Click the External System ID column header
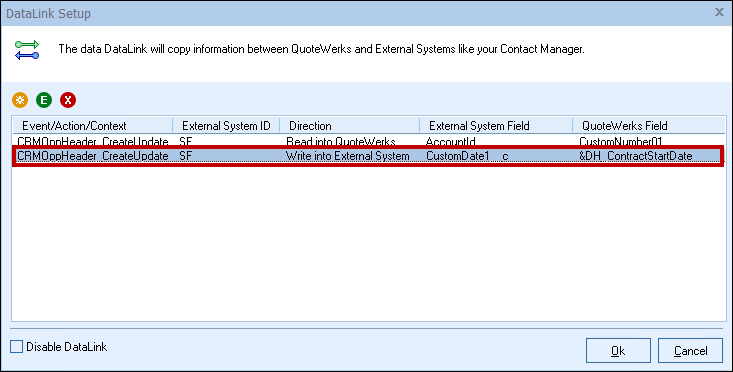The width and height of the screenshot is (733, 372). click(226, 125)
